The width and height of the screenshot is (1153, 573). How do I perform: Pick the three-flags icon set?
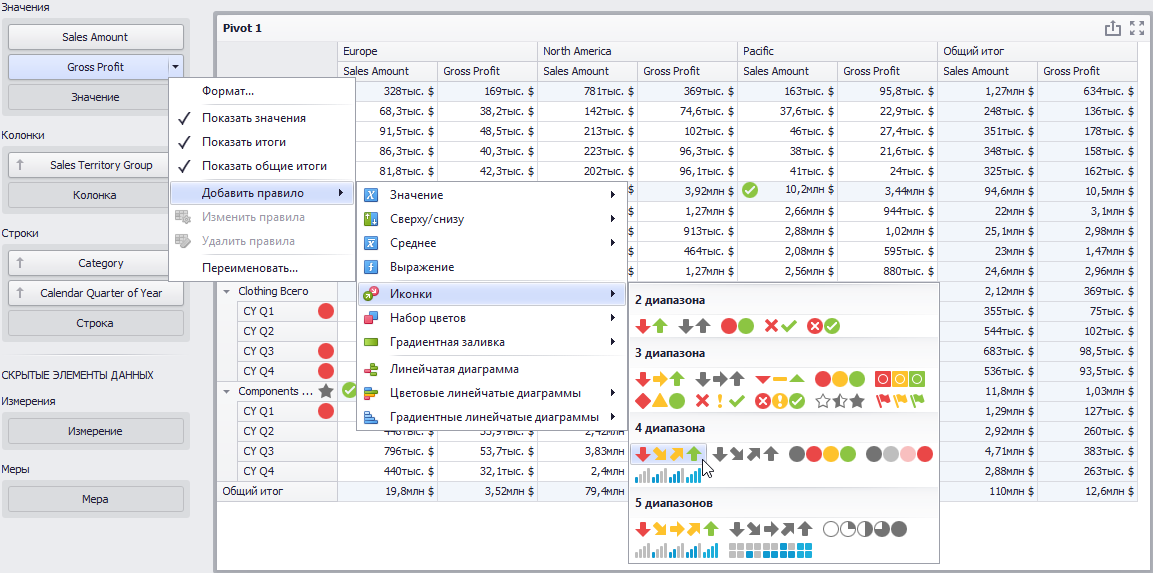point(898,401)
